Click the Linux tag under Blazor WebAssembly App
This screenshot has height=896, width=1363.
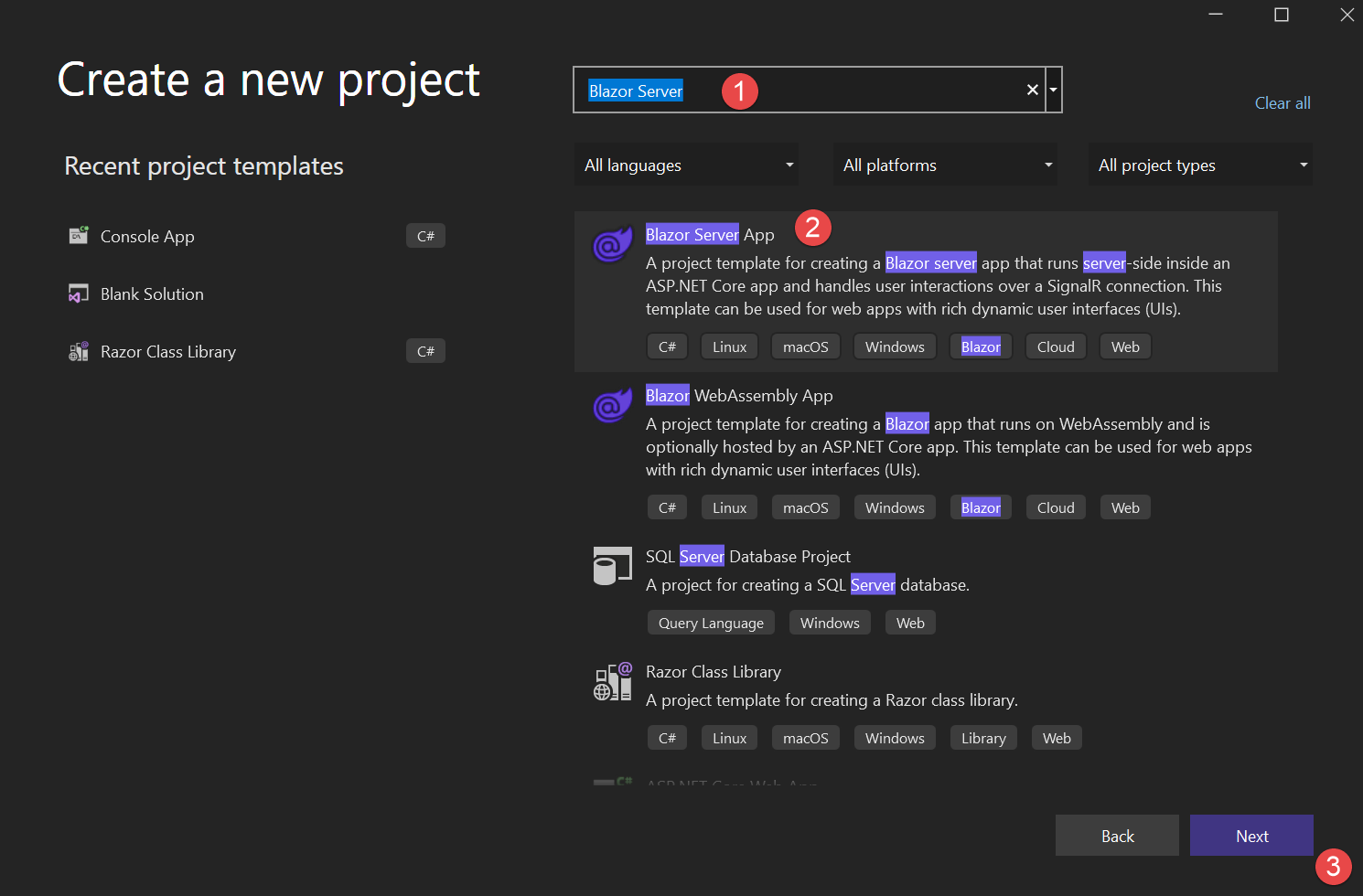pos(729,507)
